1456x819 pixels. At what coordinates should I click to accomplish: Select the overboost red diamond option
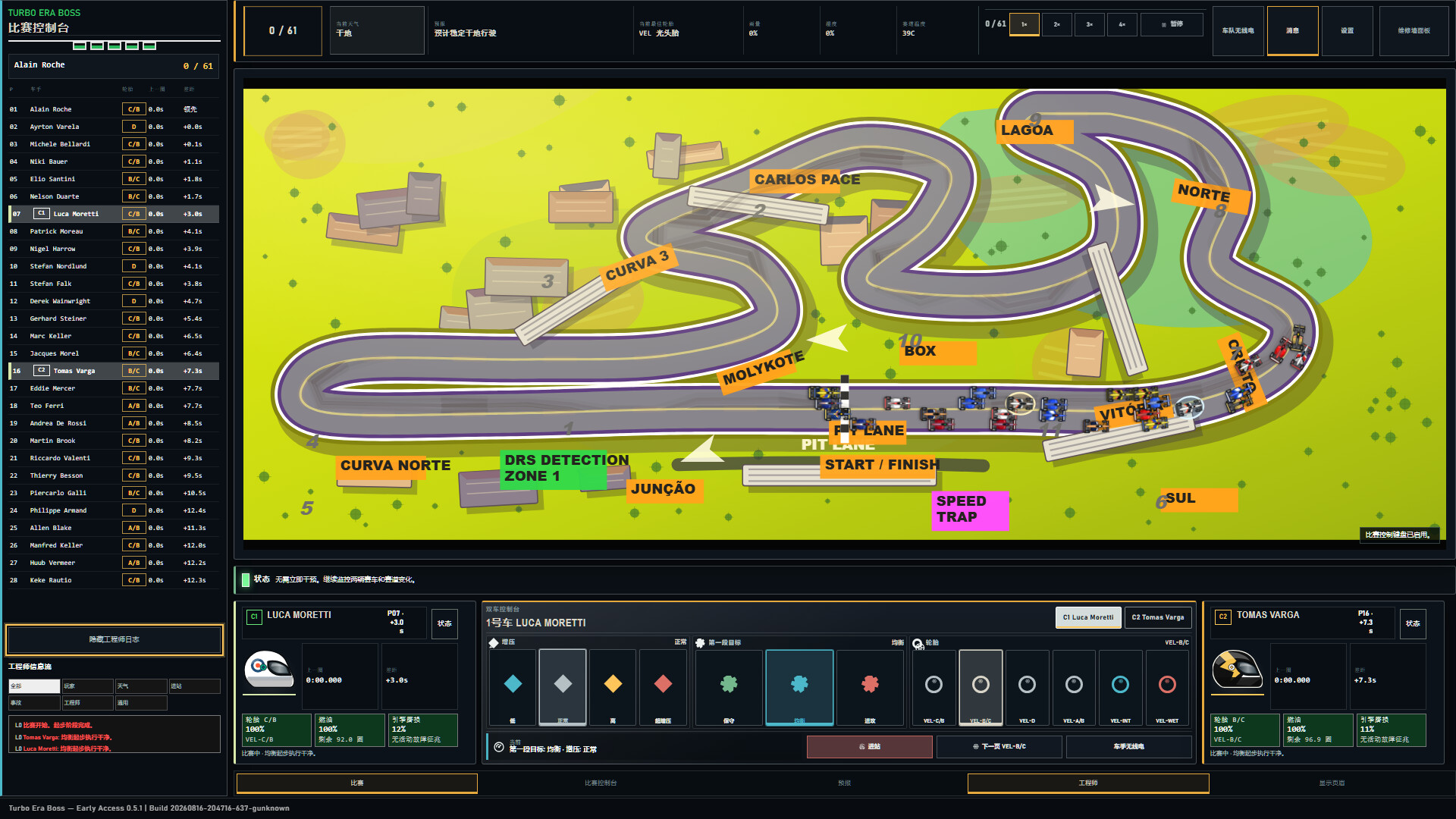tap(663, 687)
